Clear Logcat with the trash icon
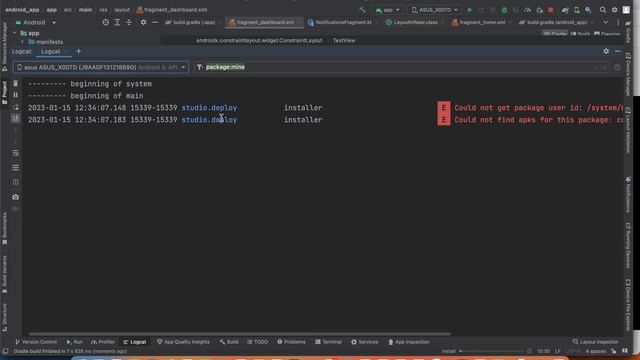 (x=16, y=83)
